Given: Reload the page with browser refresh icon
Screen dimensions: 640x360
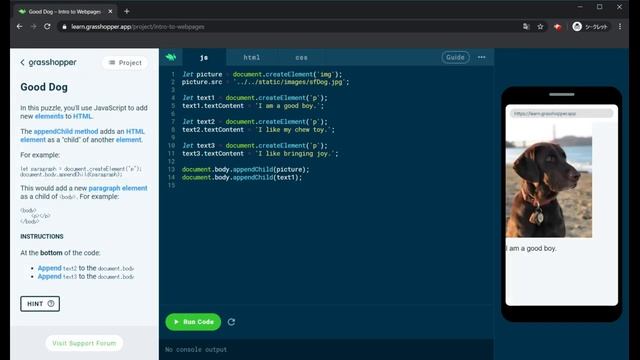Looking at the screenshot, I should pyautogui.click(x=47, y=27).
